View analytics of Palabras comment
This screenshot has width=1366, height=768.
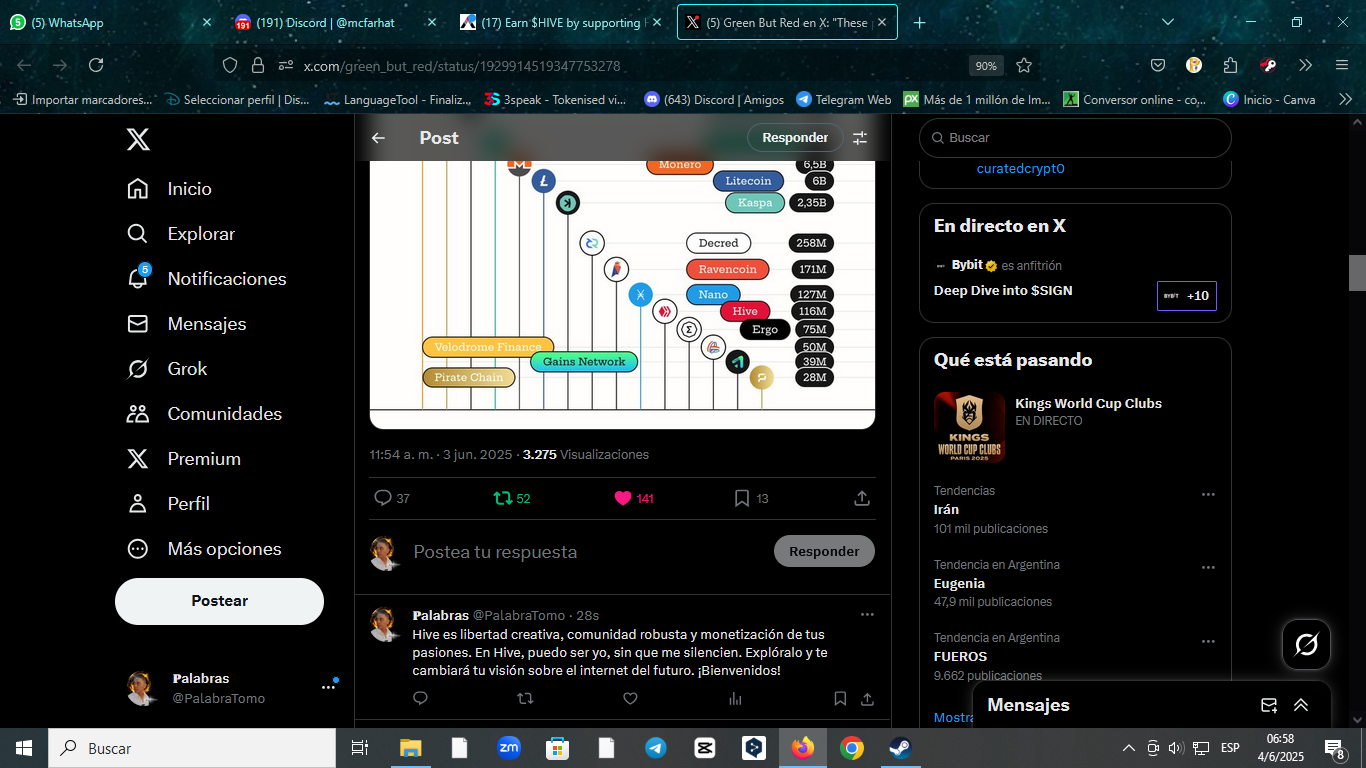pos(735,699)
